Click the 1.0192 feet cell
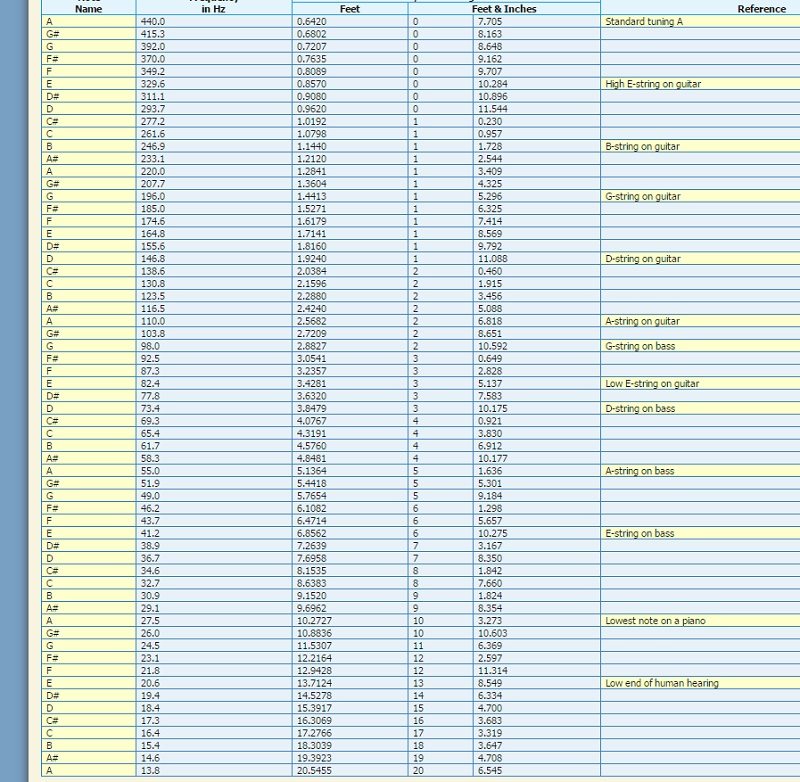 (x=350, y=121)
